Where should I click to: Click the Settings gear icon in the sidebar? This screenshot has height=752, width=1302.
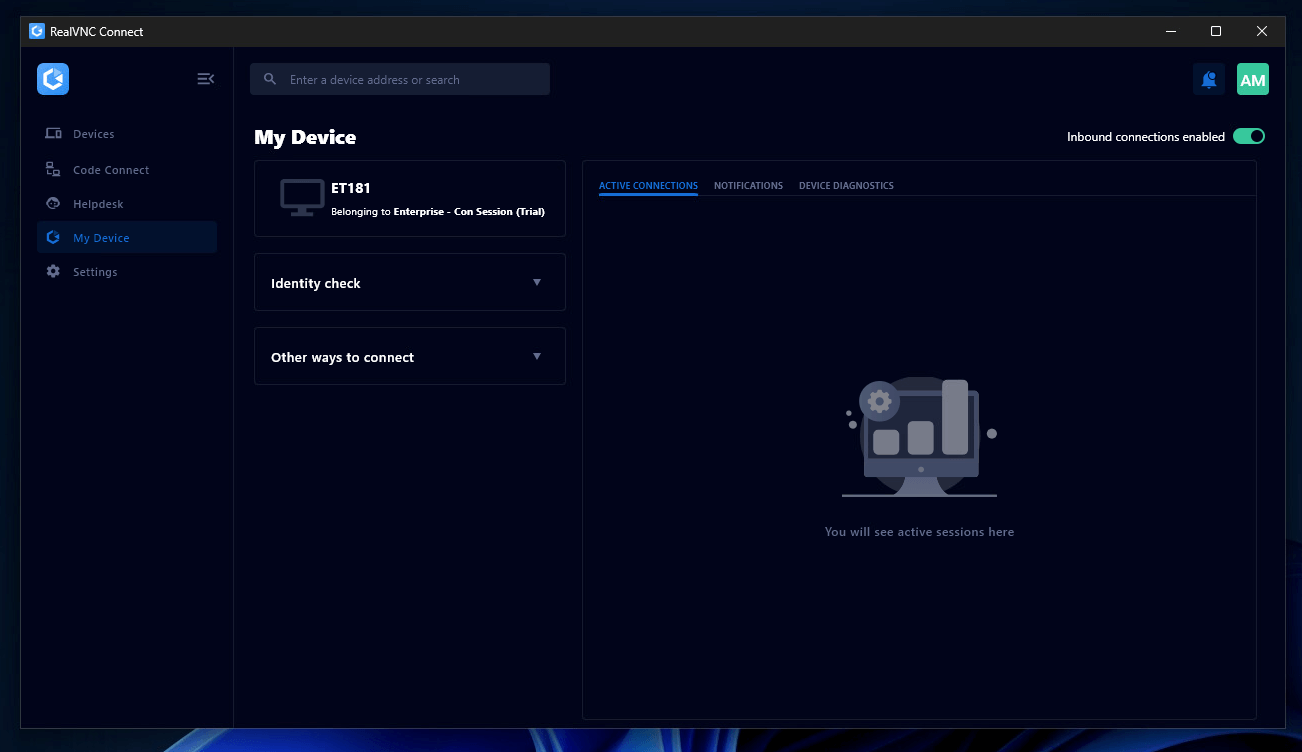pos(53,272)
